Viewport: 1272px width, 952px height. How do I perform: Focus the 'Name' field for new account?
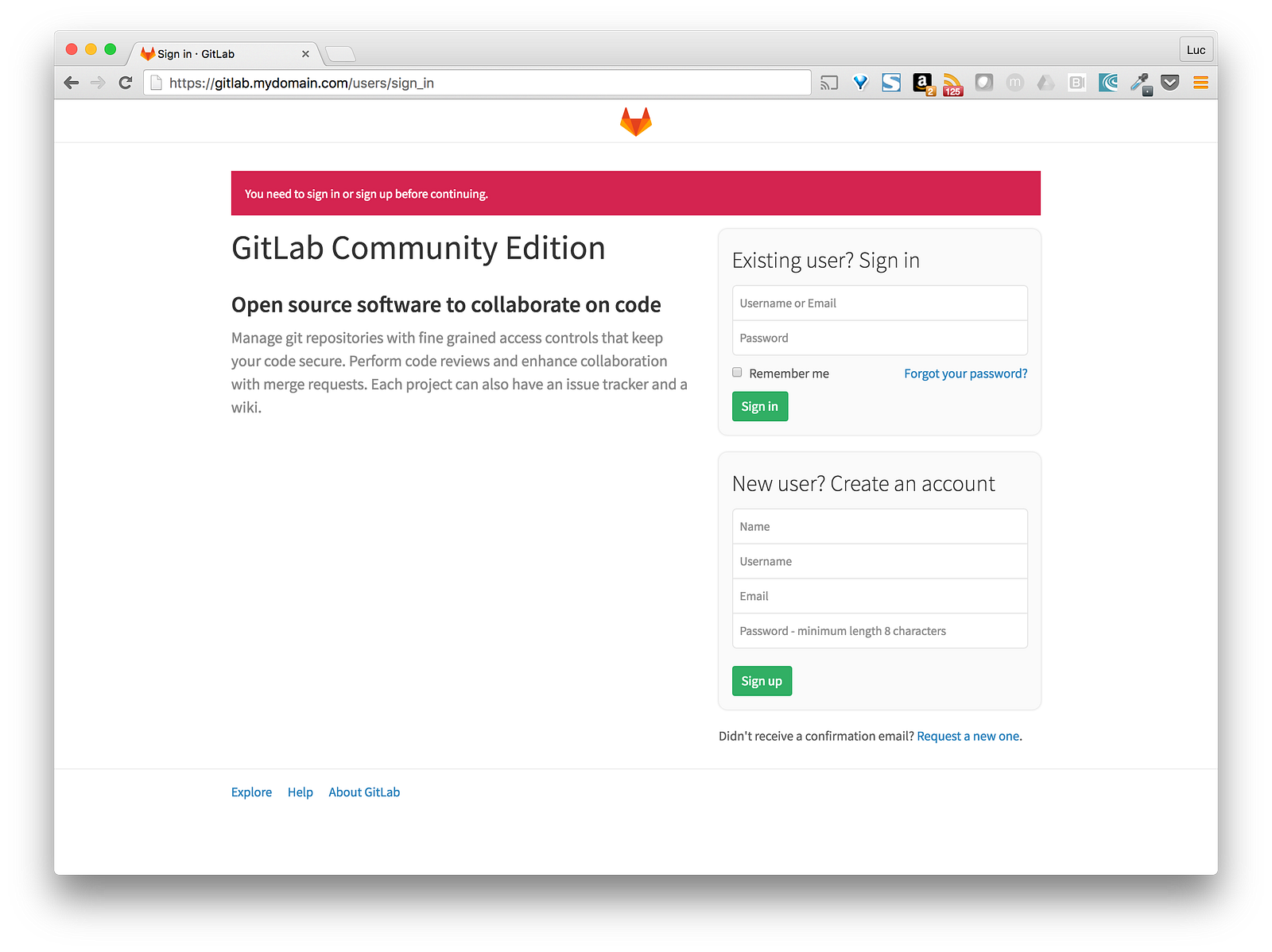pos(880,526)
